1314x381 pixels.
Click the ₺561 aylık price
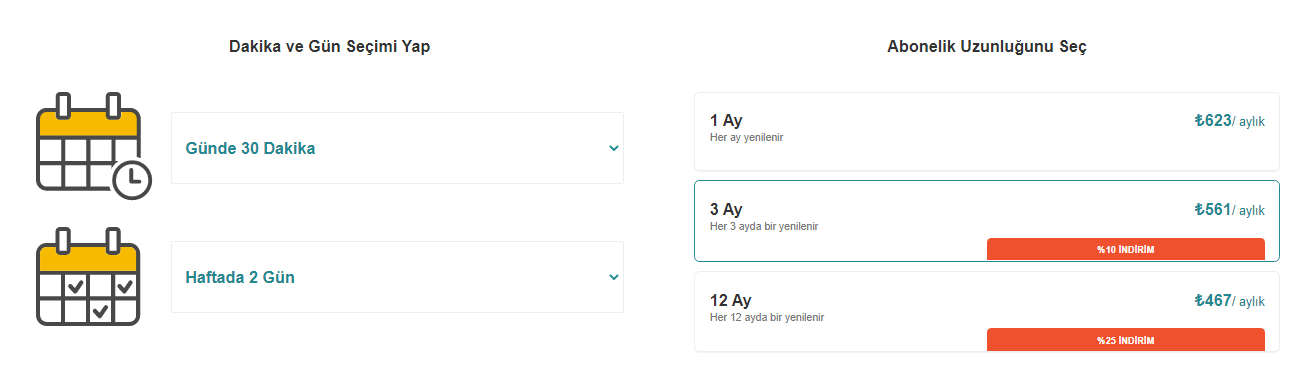point(1230,210)
